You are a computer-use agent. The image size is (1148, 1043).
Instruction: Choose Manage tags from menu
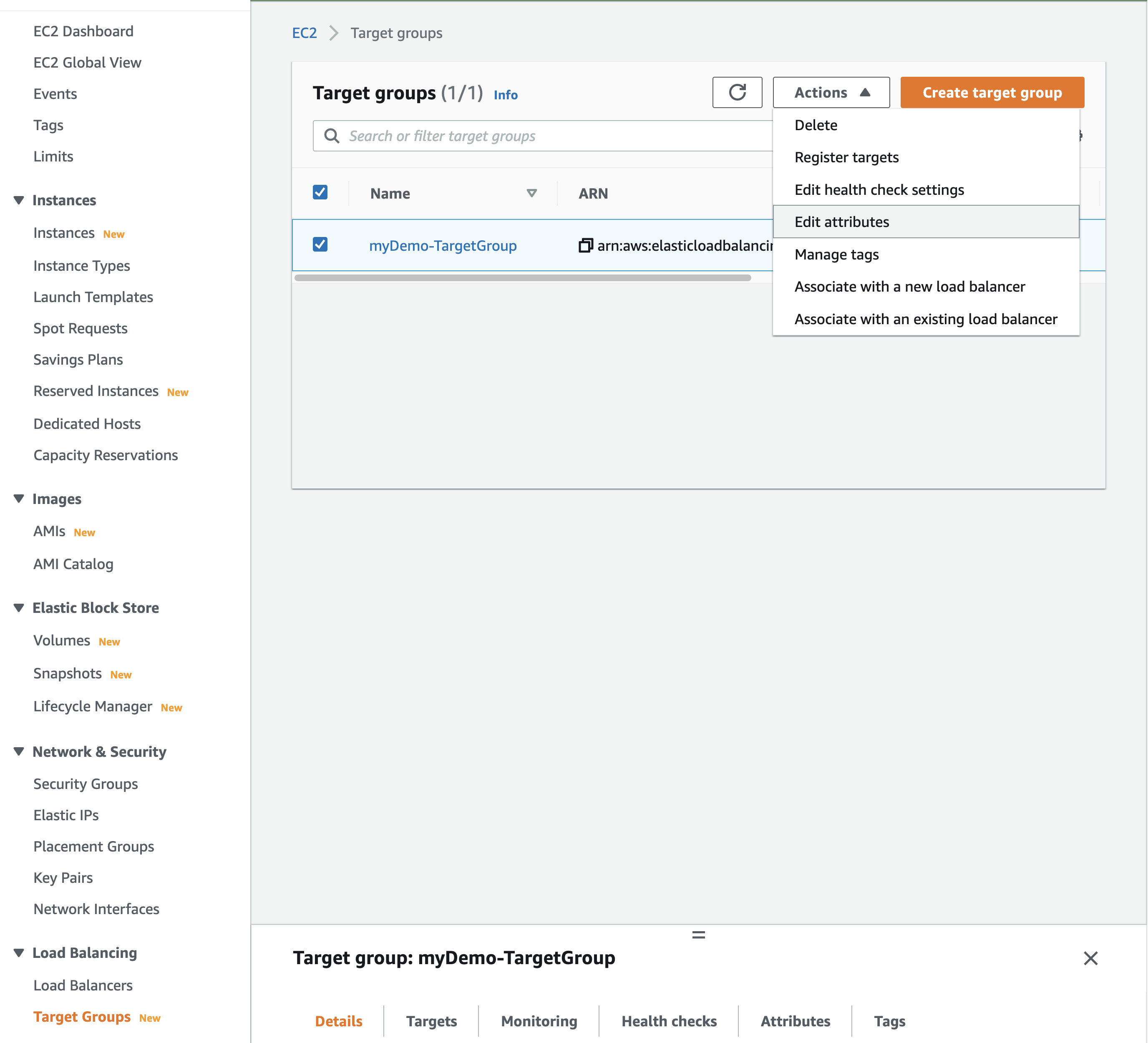pyautogui.click(x=925, y=254)
